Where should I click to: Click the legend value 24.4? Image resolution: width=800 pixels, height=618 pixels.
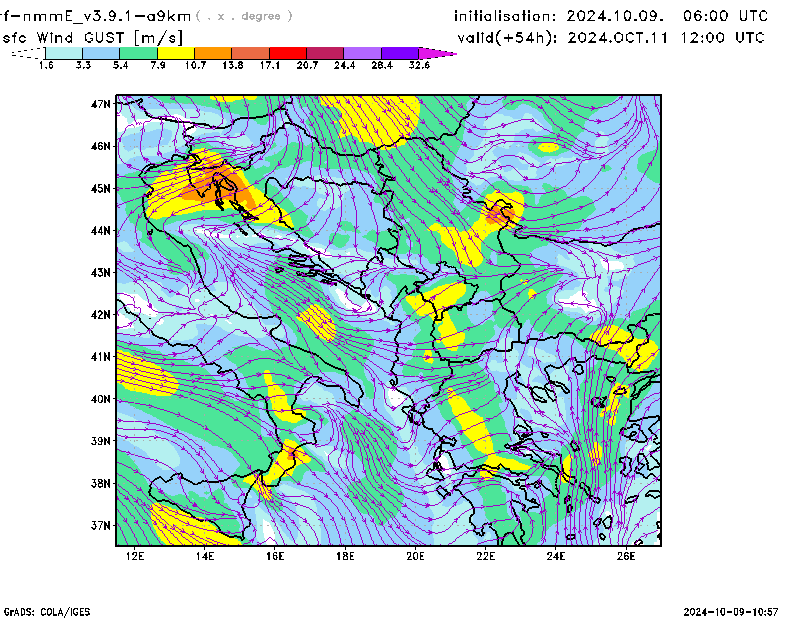click(x=344, y=65)
